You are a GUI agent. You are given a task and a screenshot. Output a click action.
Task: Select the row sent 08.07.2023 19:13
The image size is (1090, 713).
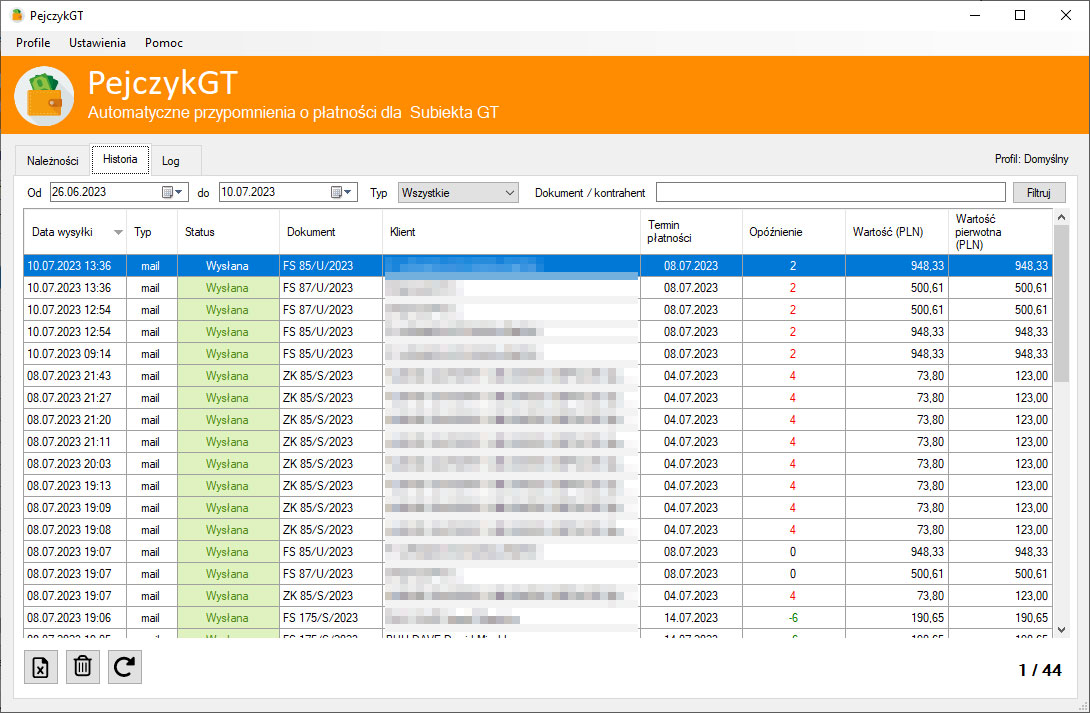coord(538,486)
